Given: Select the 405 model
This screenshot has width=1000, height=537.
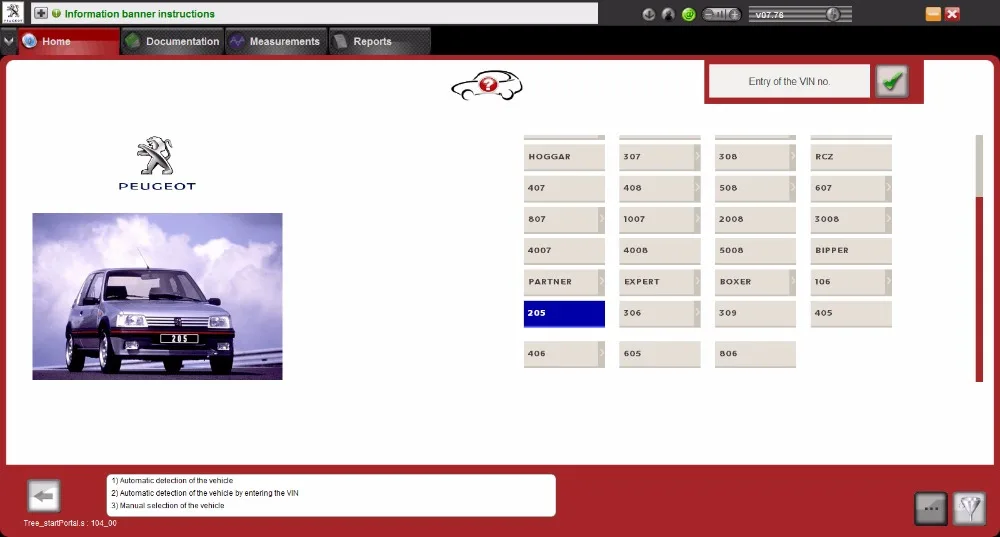Looking at the screenshot, I should pos(851,314).
